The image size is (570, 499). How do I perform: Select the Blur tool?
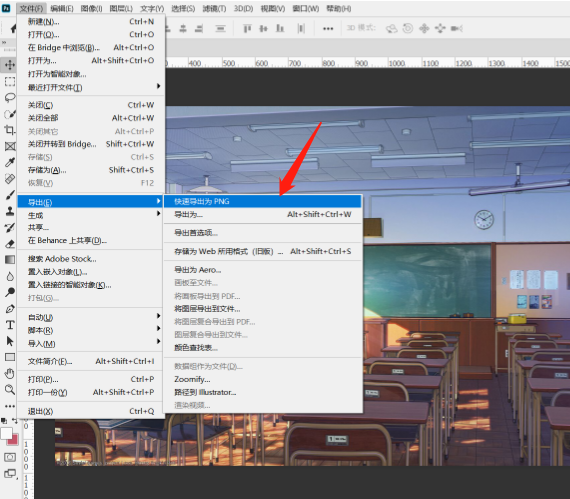click(9, 276)
